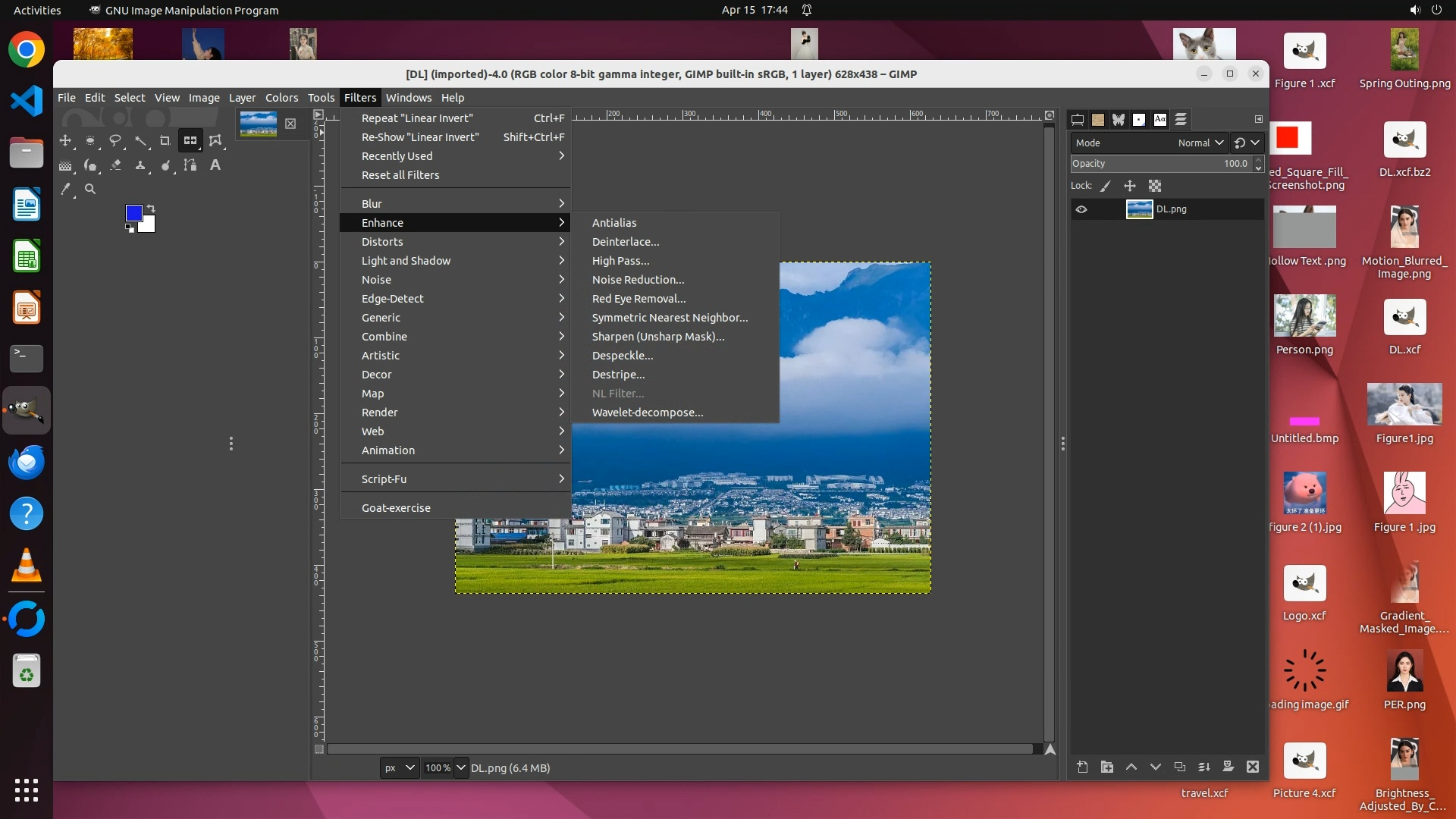The width and height of the screenshot is (1456, 819).
Task: Add a layer mask with mask icon
Action: (x=1228, y=767)
